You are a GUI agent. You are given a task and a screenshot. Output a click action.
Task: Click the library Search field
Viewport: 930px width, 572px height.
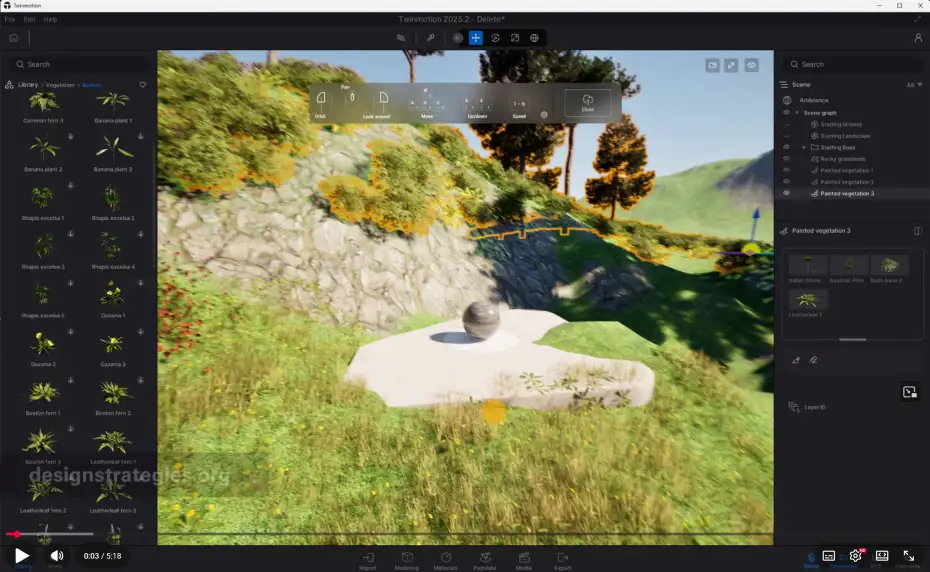pos(79,64)
